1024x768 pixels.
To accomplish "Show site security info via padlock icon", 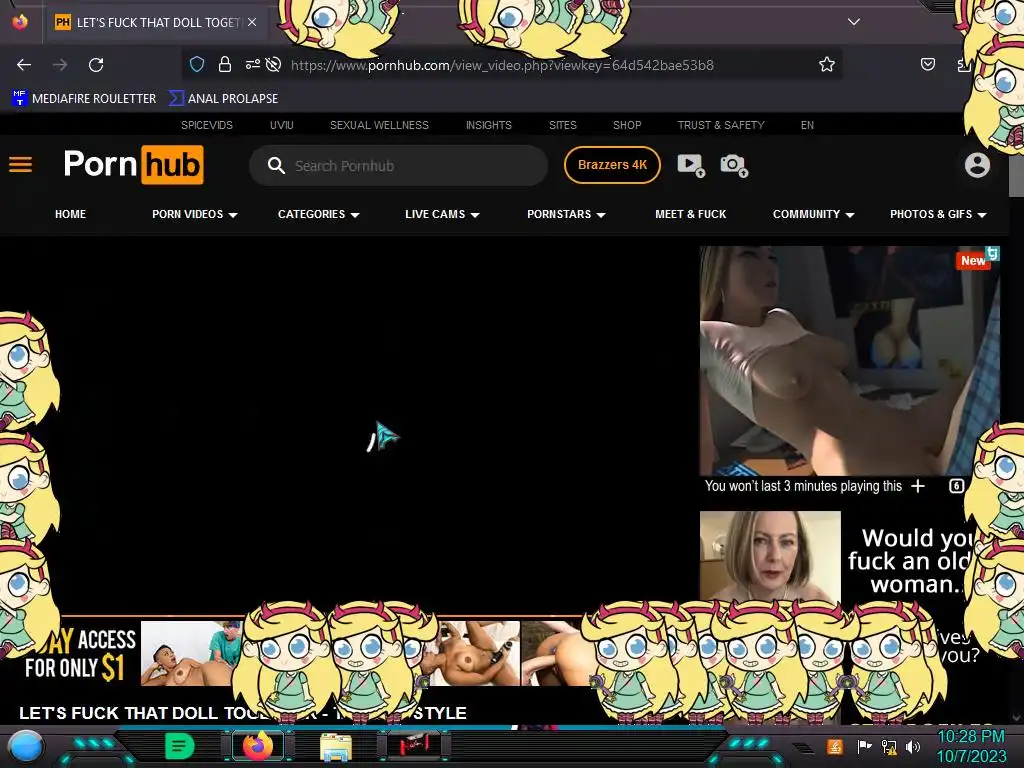I will click(x=225, y=64).
